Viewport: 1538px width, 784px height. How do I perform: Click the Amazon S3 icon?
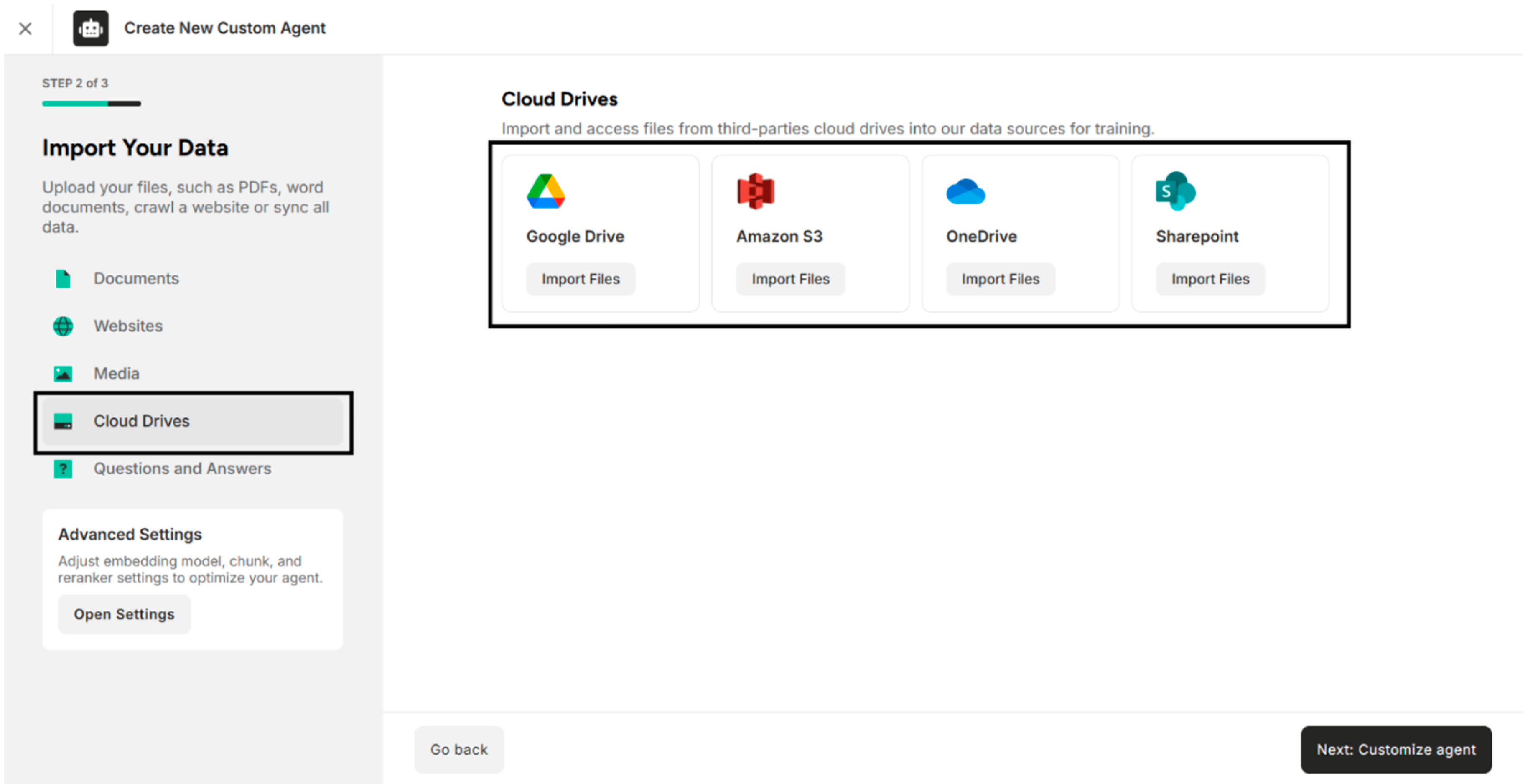pyautogui.click(x=755, y=191)
